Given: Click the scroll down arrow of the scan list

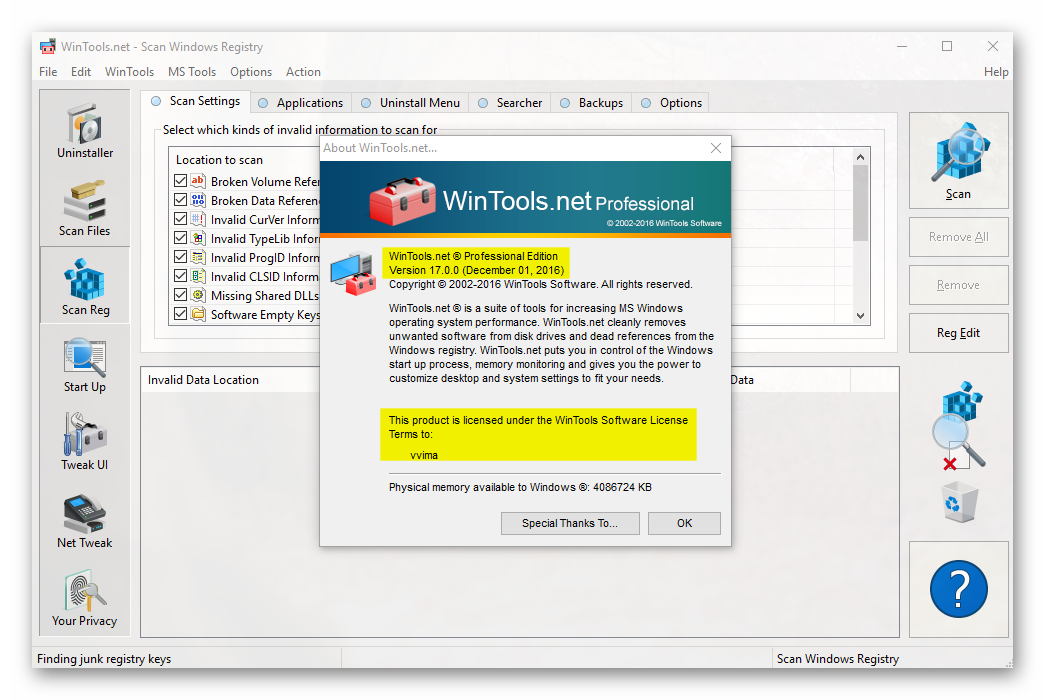Looking at the screenshot, I should tap(860, 316).
